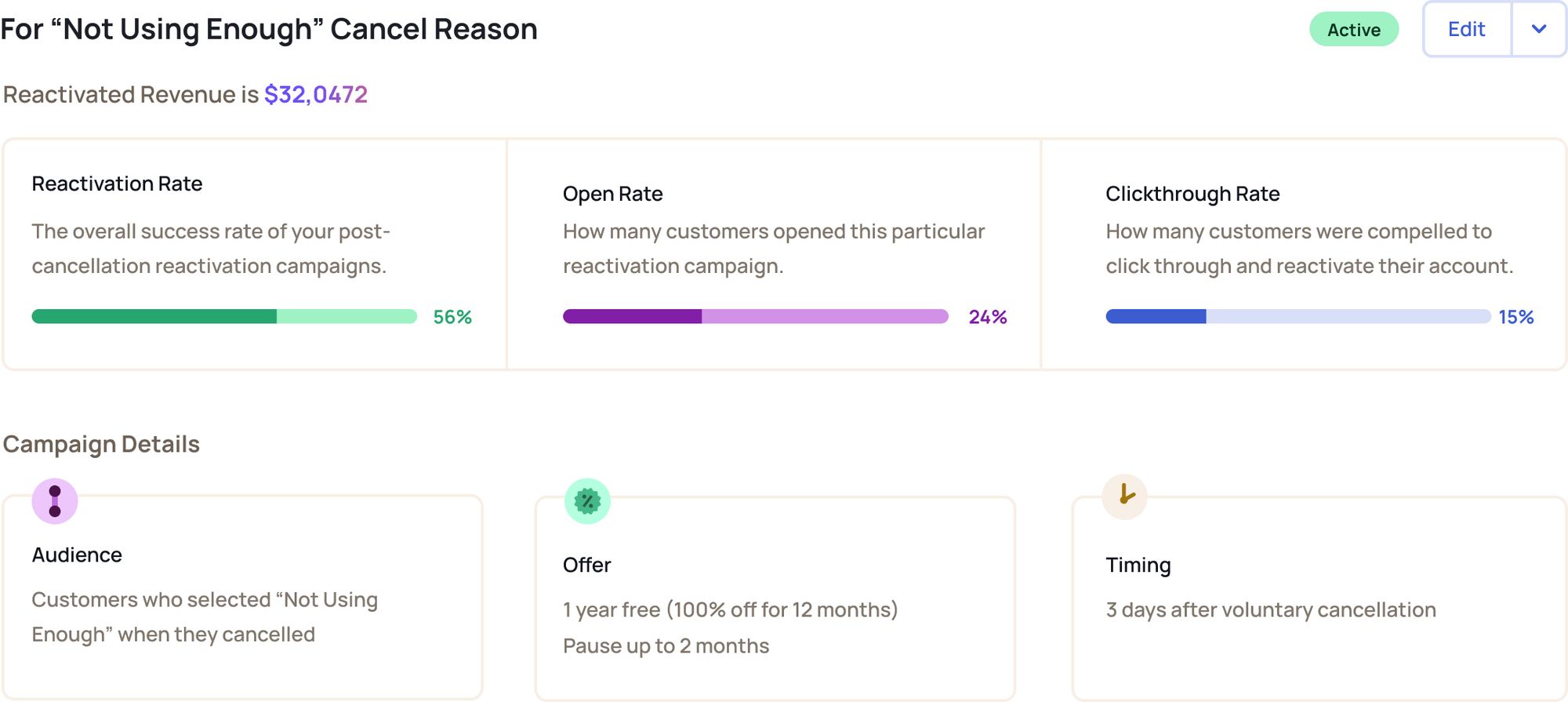
Task: Click the $32,0472 revenue amount
Action: pyautogui.click(x=316, y=95)
